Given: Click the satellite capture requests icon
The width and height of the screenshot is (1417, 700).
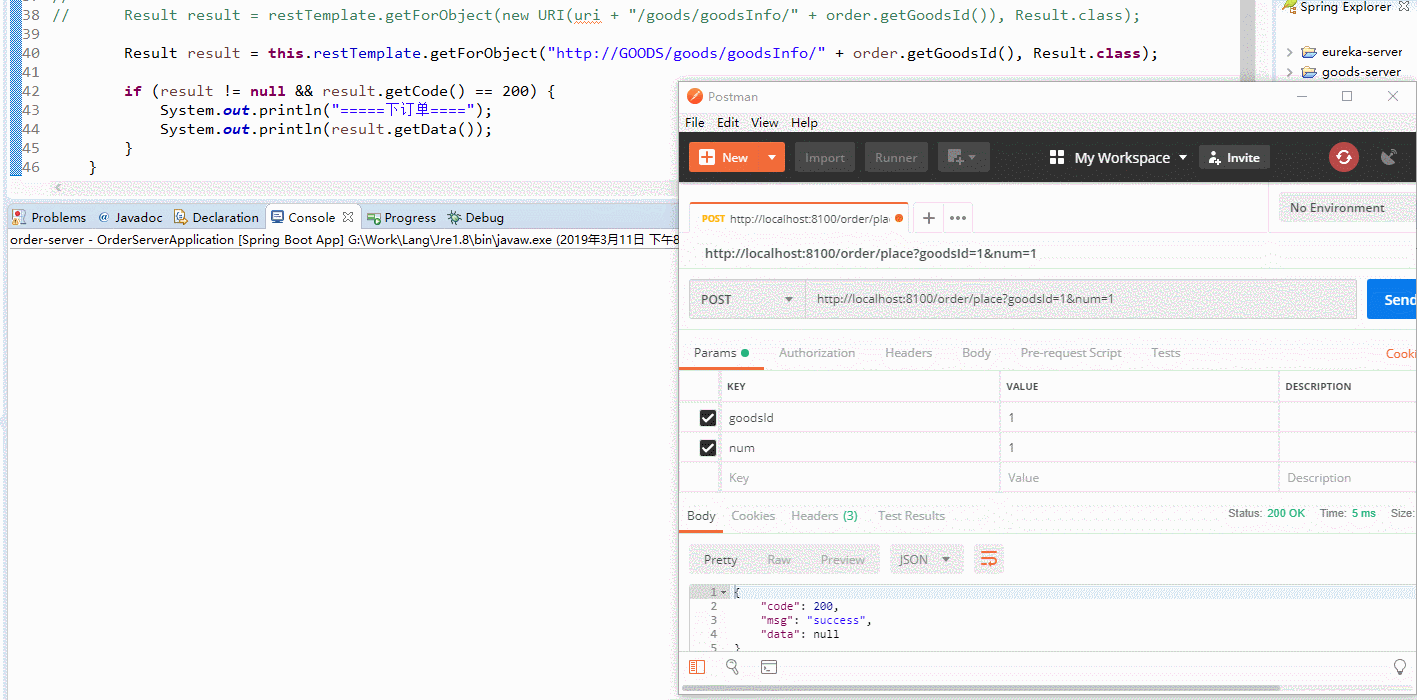Looking at the screenshot, I should [1388, 157].
